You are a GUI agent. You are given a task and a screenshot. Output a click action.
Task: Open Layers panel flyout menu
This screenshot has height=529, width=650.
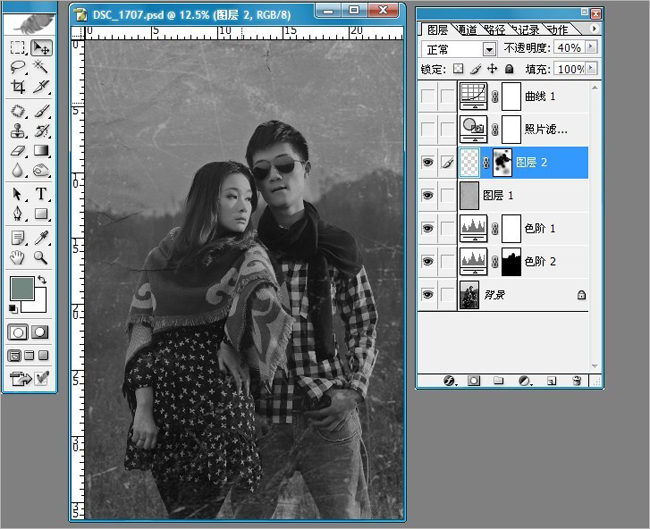click(594, 29)
